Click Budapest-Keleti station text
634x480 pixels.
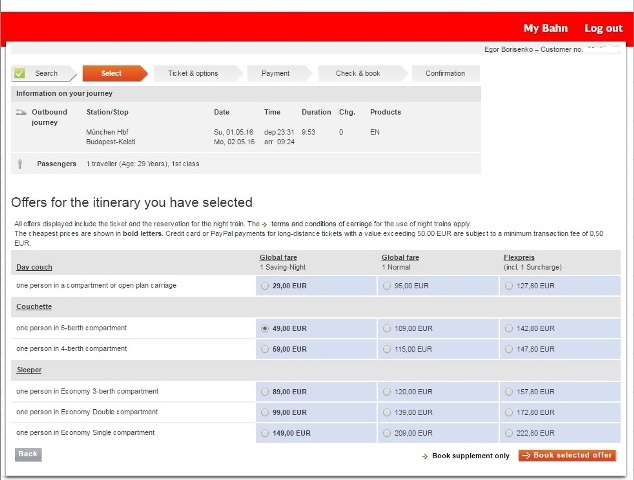[x=111, y=142]
